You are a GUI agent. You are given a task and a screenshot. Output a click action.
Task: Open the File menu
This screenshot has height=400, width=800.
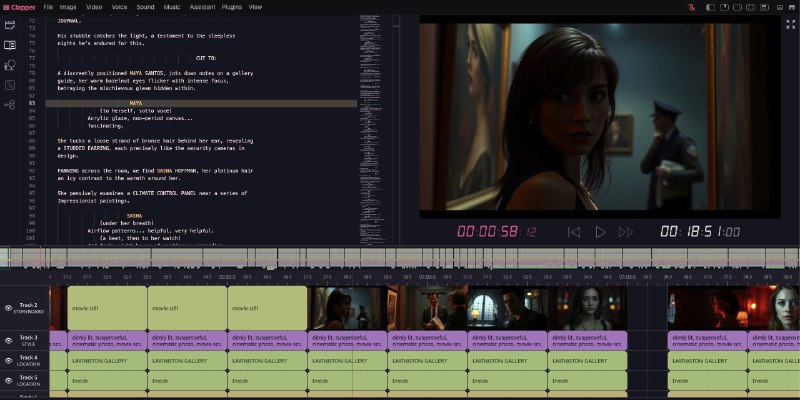click(48, 7)
